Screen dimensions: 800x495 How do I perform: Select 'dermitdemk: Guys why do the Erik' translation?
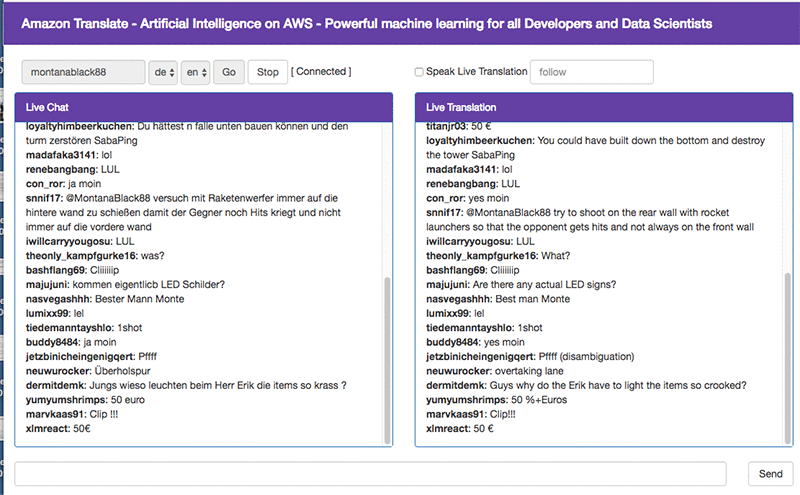tap(586, 385)
